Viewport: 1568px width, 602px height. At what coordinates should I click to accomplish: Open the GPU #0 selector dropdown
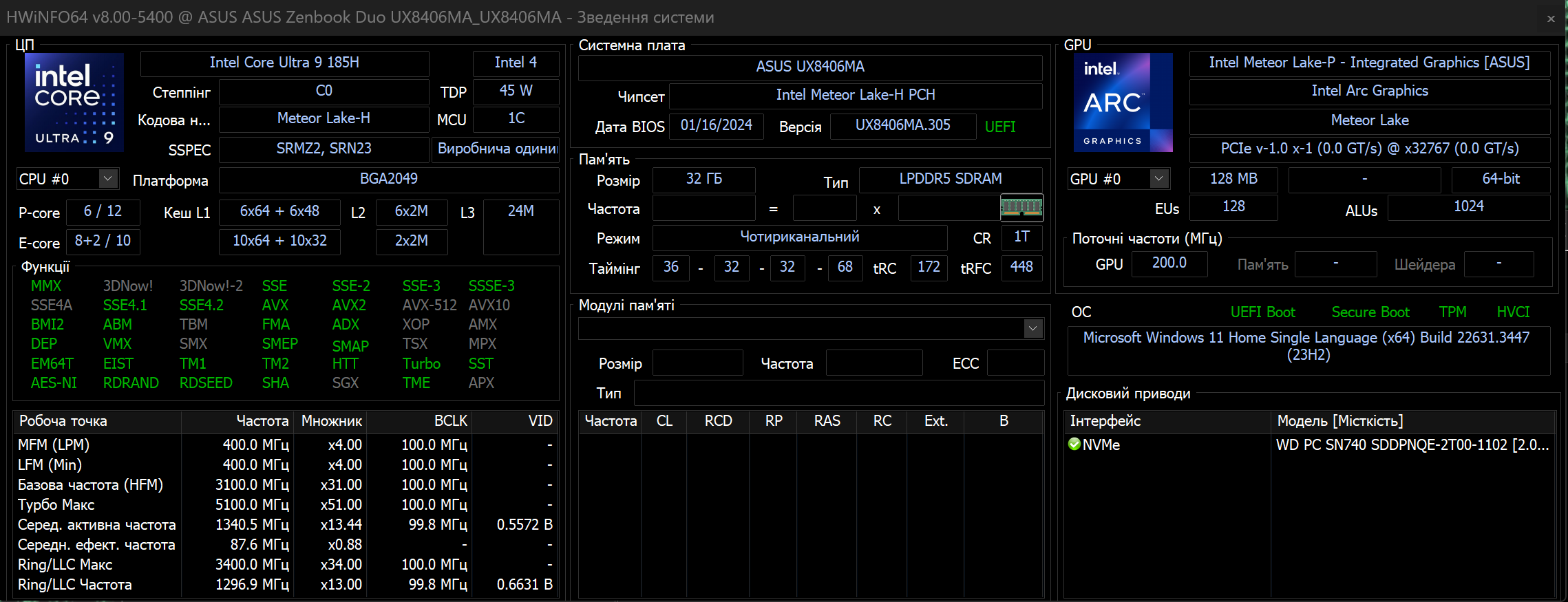click(x=1159, y=179)
